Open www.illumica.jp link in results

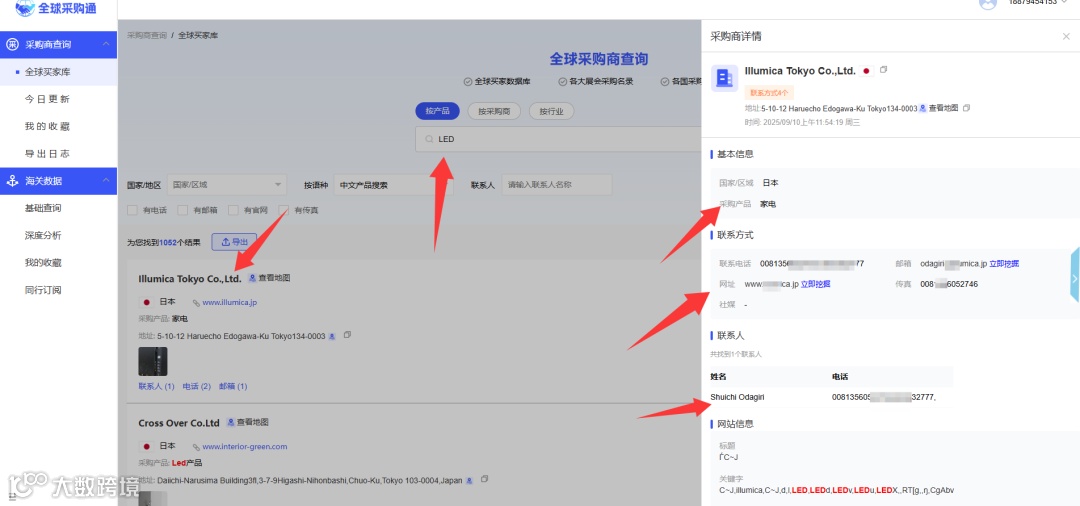pos(229,302)
